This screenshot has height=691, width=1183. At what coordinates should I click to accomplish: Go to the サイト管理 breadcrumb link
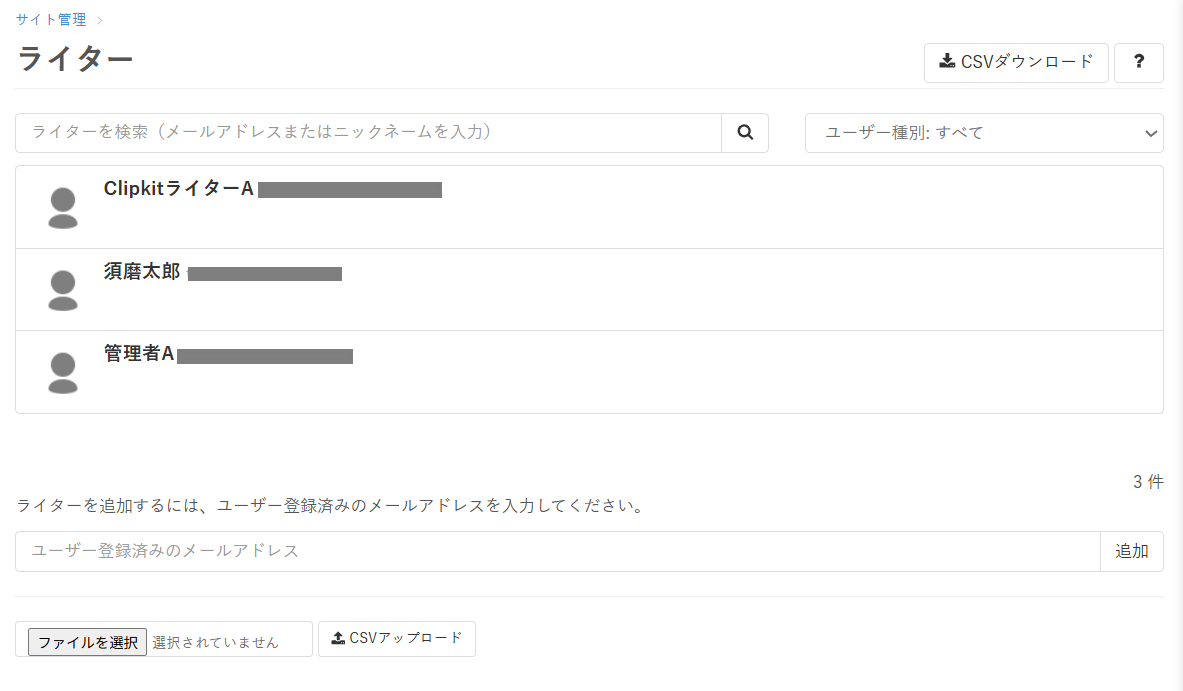(x=51, y=20)
